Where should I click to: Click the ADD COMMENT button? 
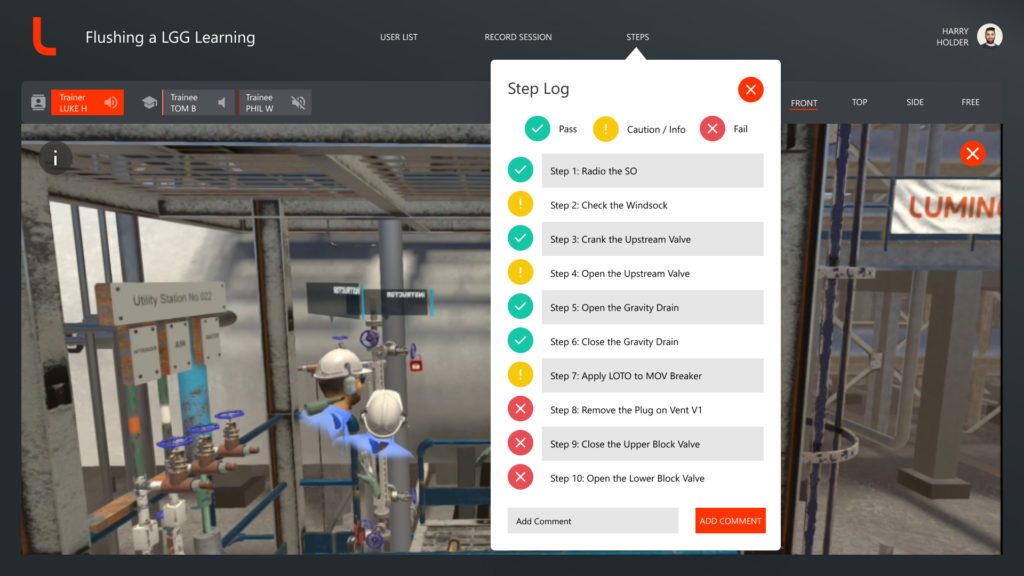coord(730,520)
